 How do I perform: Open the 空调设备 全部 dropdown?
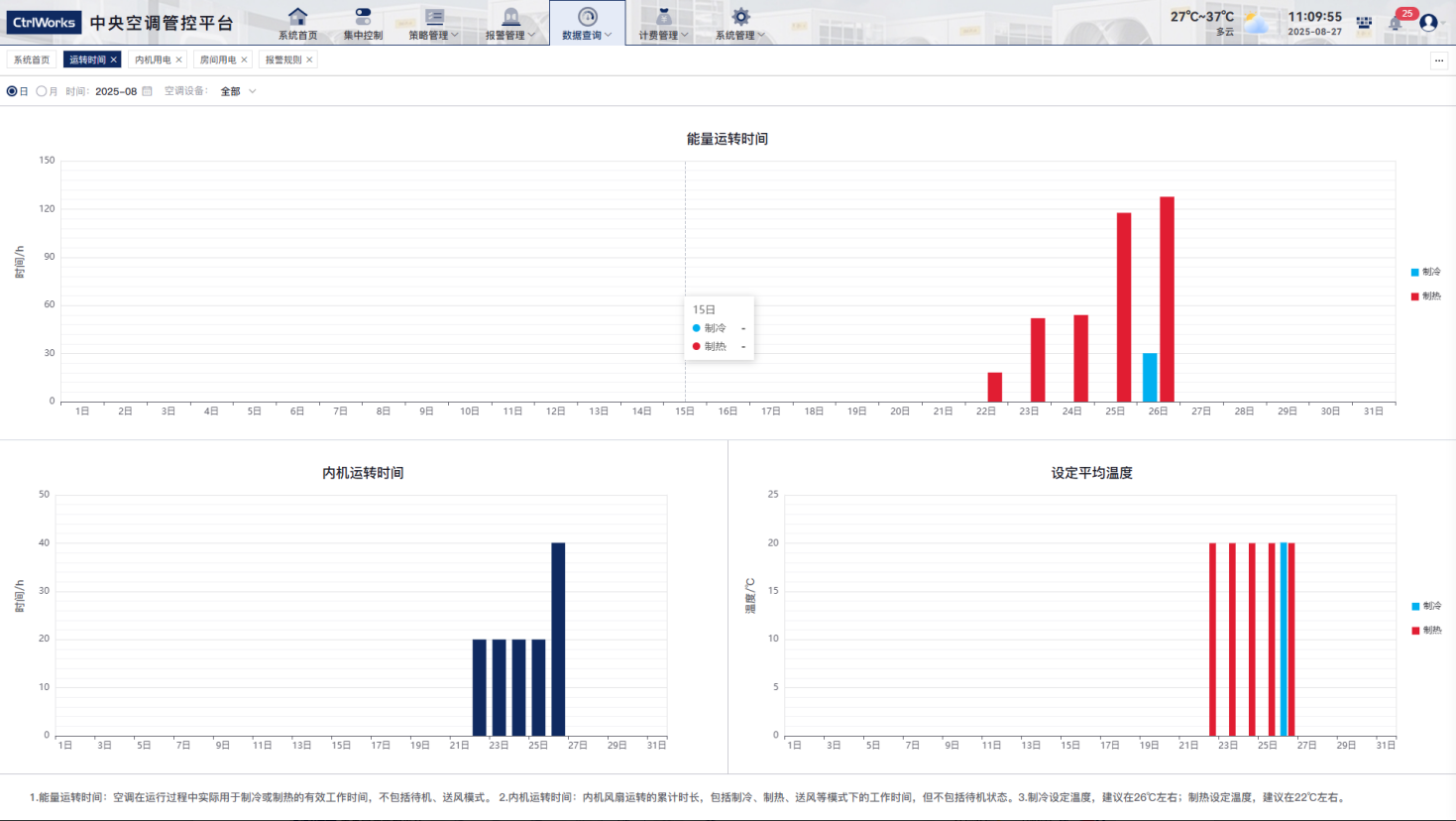pos(238,91)
